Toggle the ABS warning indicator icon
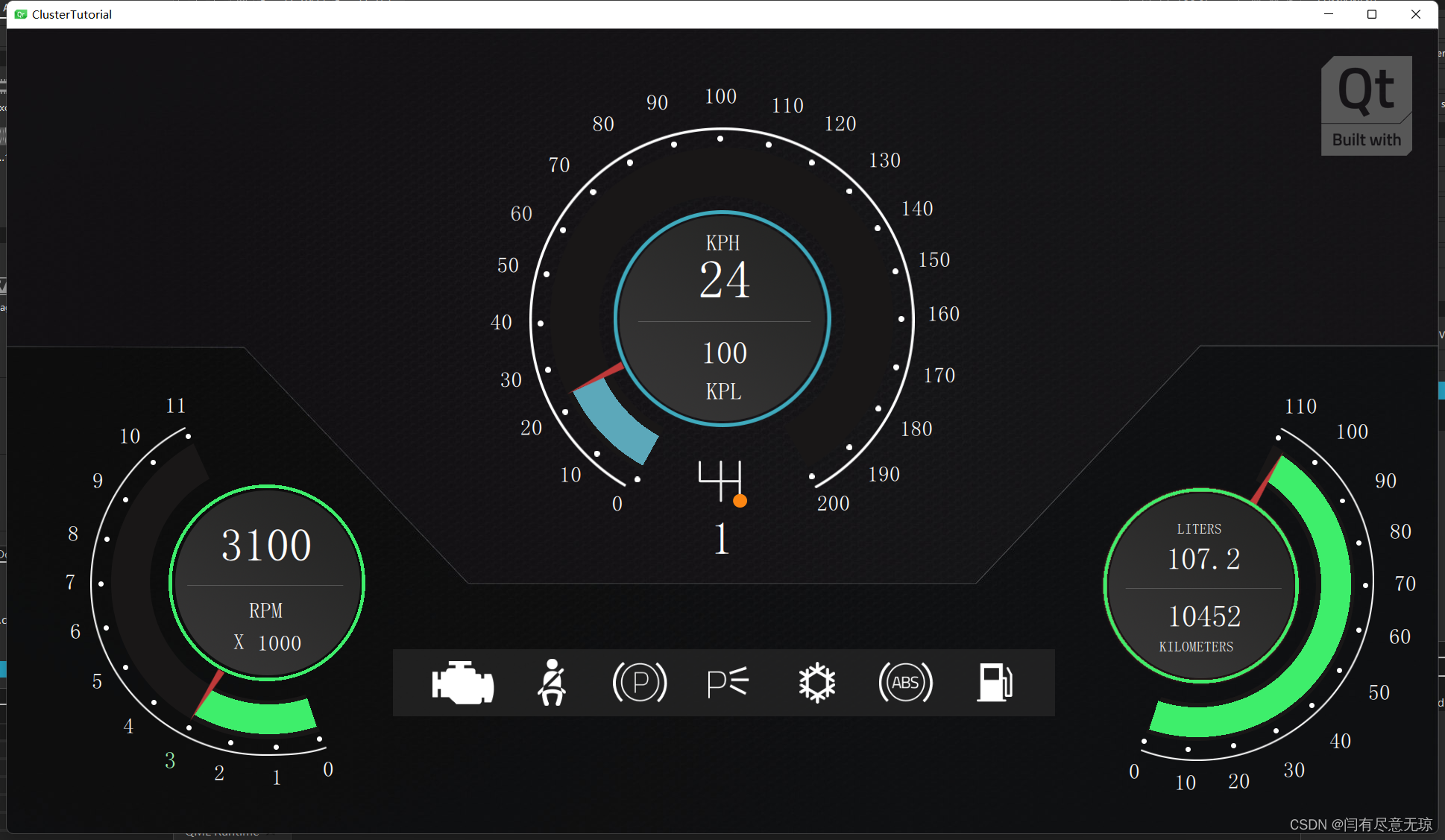The height and width of the screenshot is (840, 1445). coord(905,683)
